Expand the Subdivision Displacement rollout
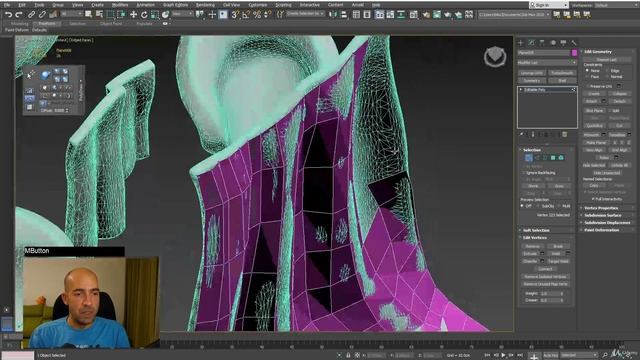The image size is (640, 360). tap(608, 223)
